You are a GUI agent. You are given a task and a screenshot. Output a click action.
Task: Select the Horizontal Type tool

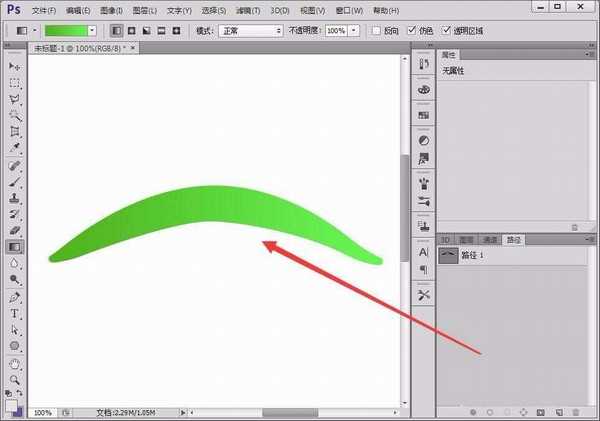(15, 313)
